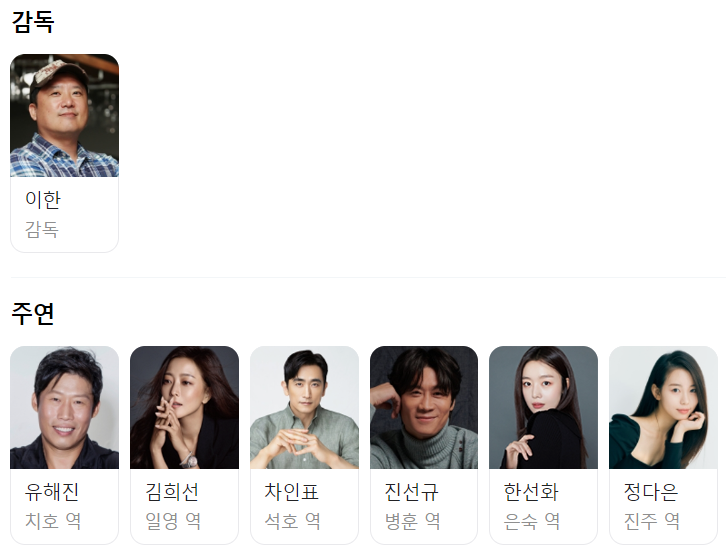Screen dimensions: 726x551
Task: Open 김희선's profile photo
Action: click(x=184, y=407)
